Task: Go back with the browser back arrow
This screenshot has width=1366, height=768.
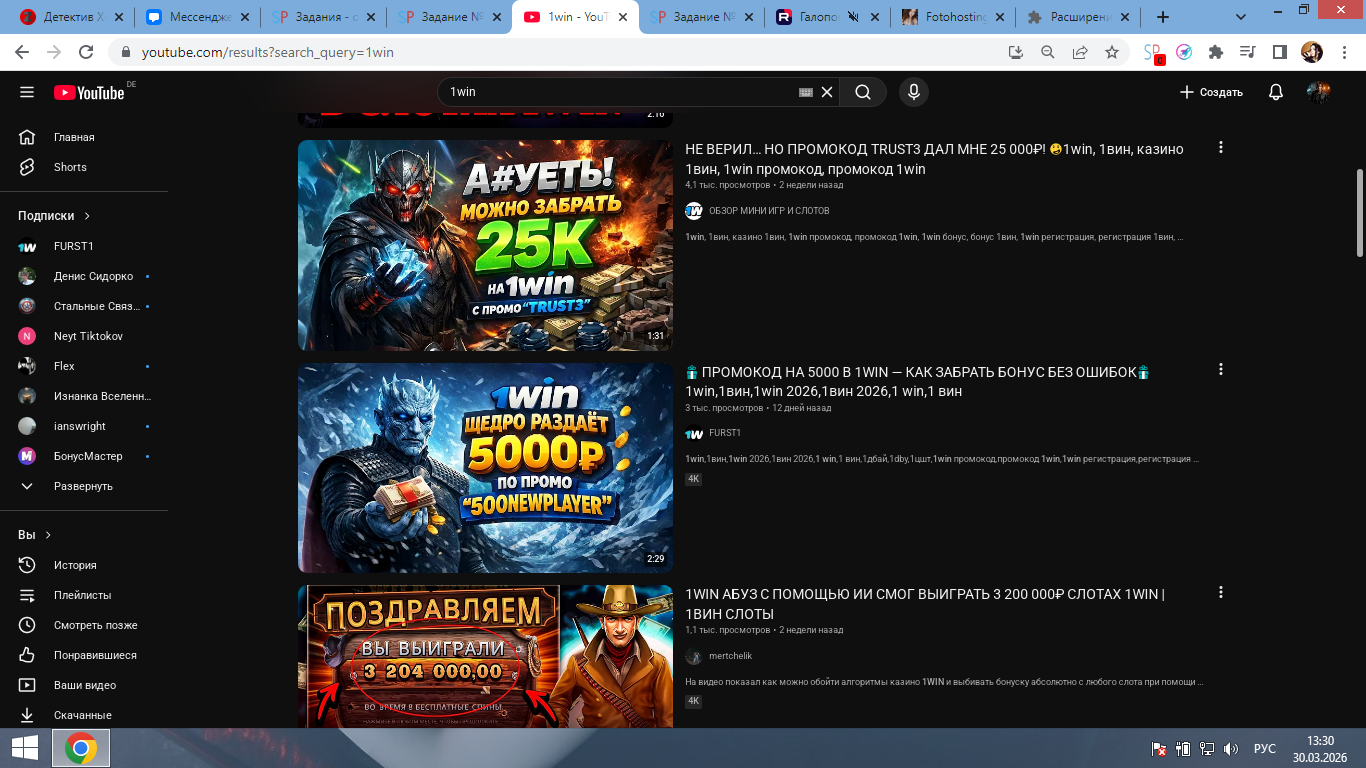Action: click(x=23, y=52)
